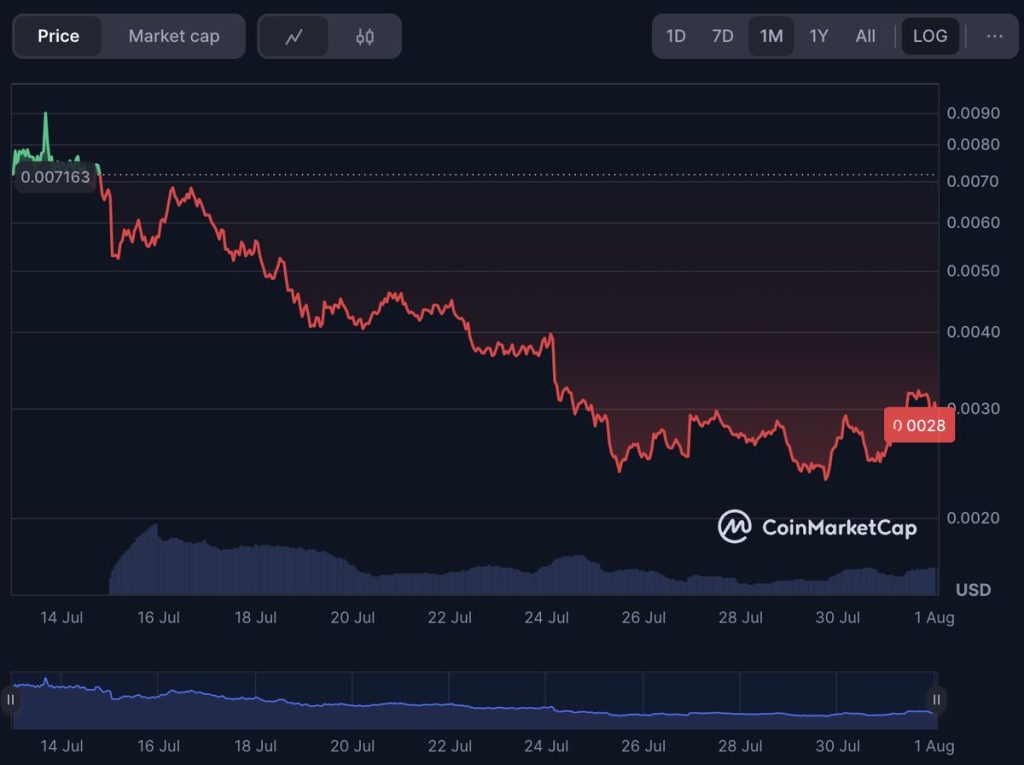The image size is (1024, 765).
Task: Select the 1D time range
Action: [x=675, y=36]
